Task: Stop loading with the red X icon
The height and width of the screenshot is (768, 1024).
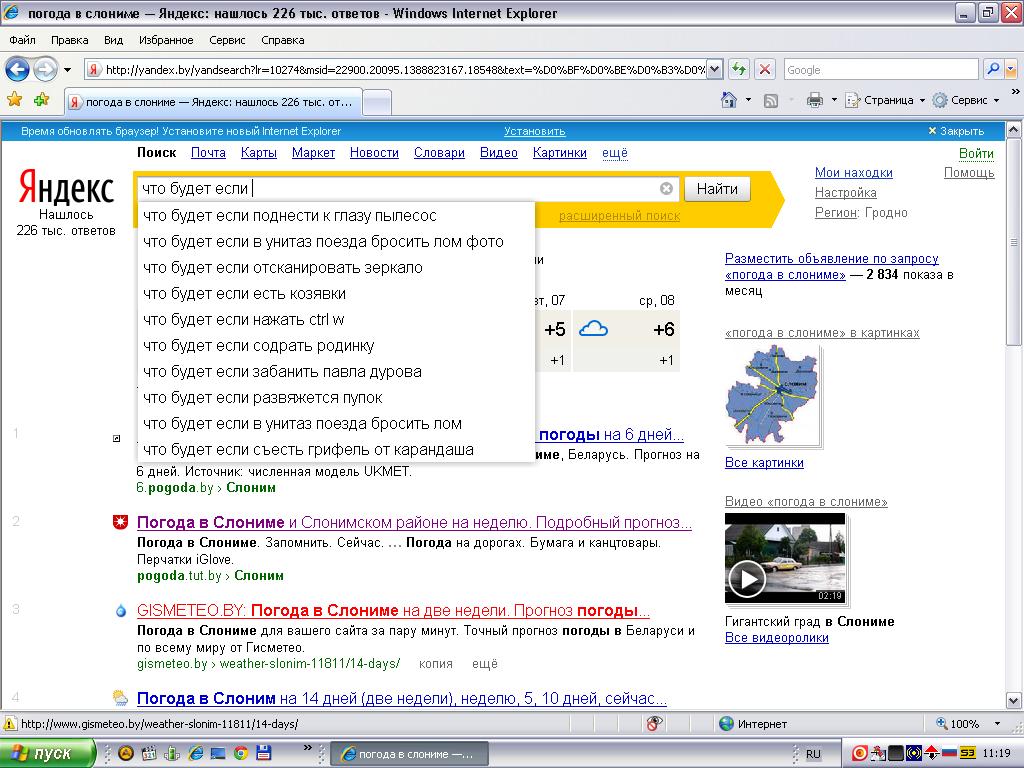Action: point(765,69)
